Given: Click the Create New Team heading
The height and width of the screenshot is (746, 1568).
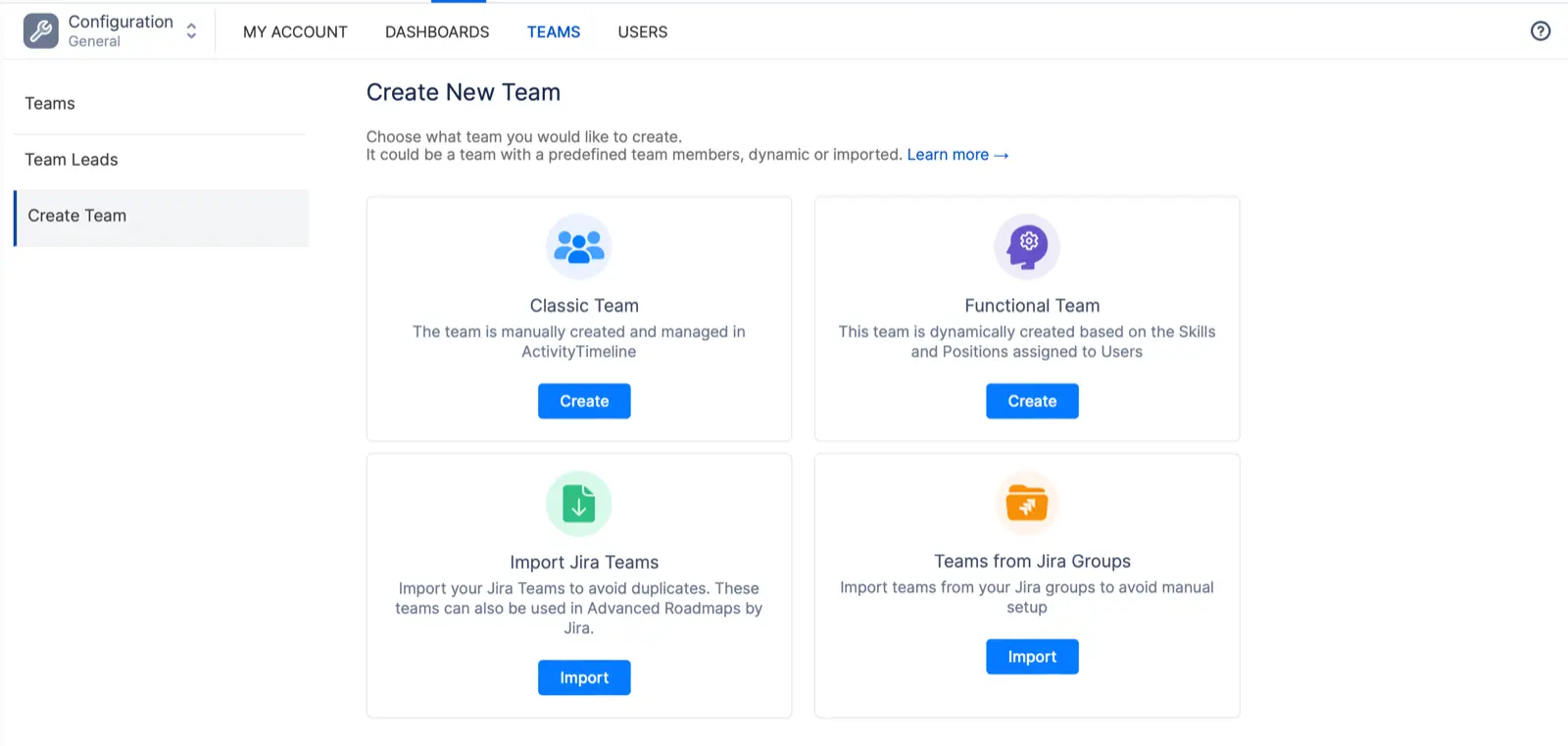Looking at the screenshot, I should coord(464,92).
